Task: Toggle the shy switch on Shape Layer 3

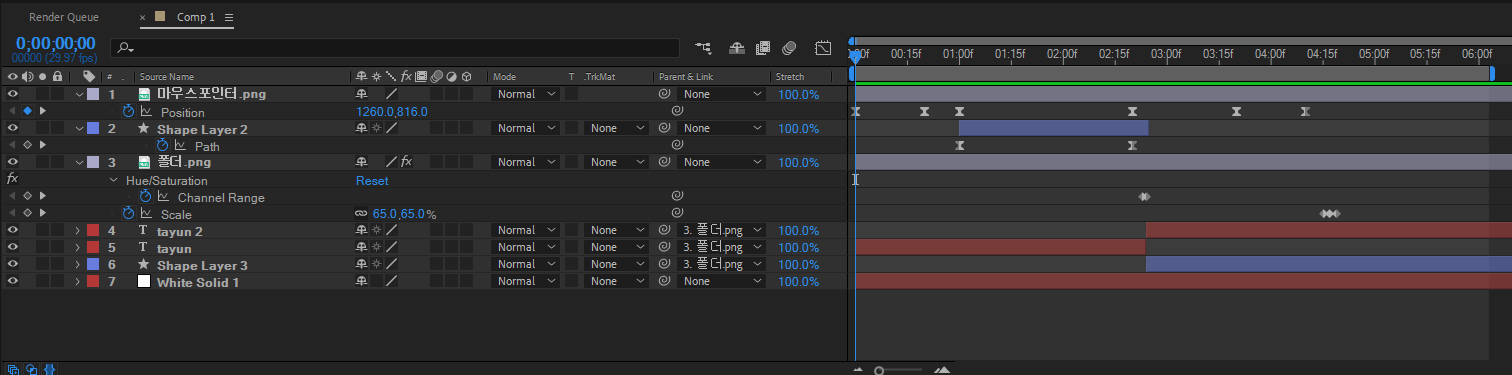Action: click(362, 264)
